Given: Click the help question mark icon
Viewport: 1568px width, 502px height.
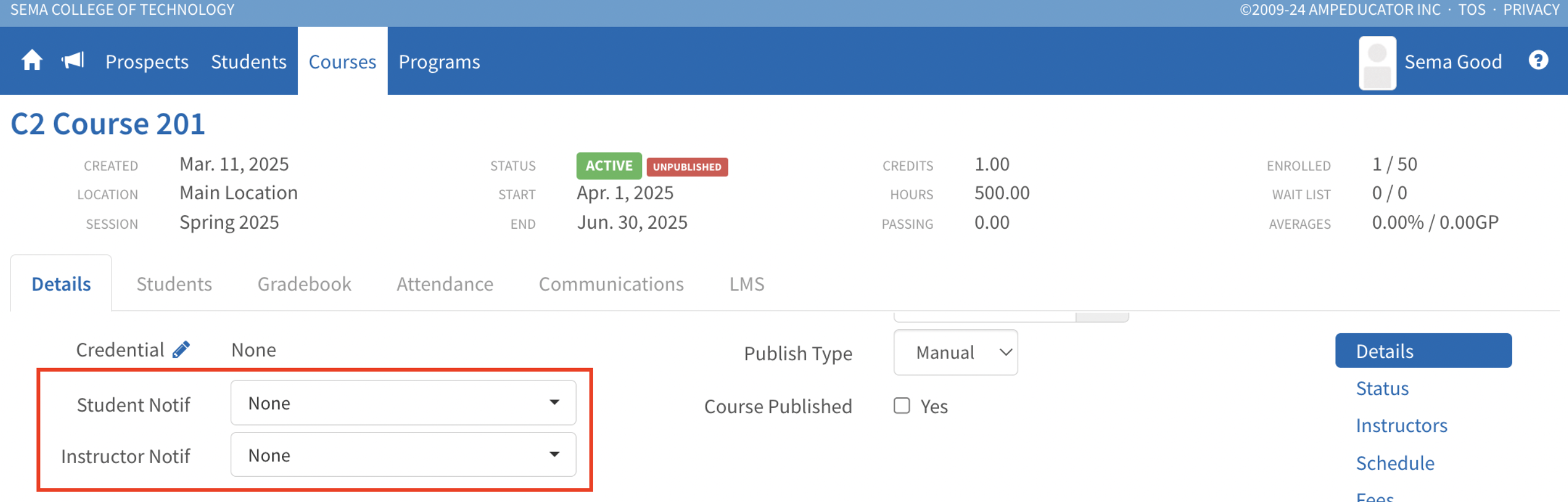Looking at the screenshot, I should point(1537,61).
